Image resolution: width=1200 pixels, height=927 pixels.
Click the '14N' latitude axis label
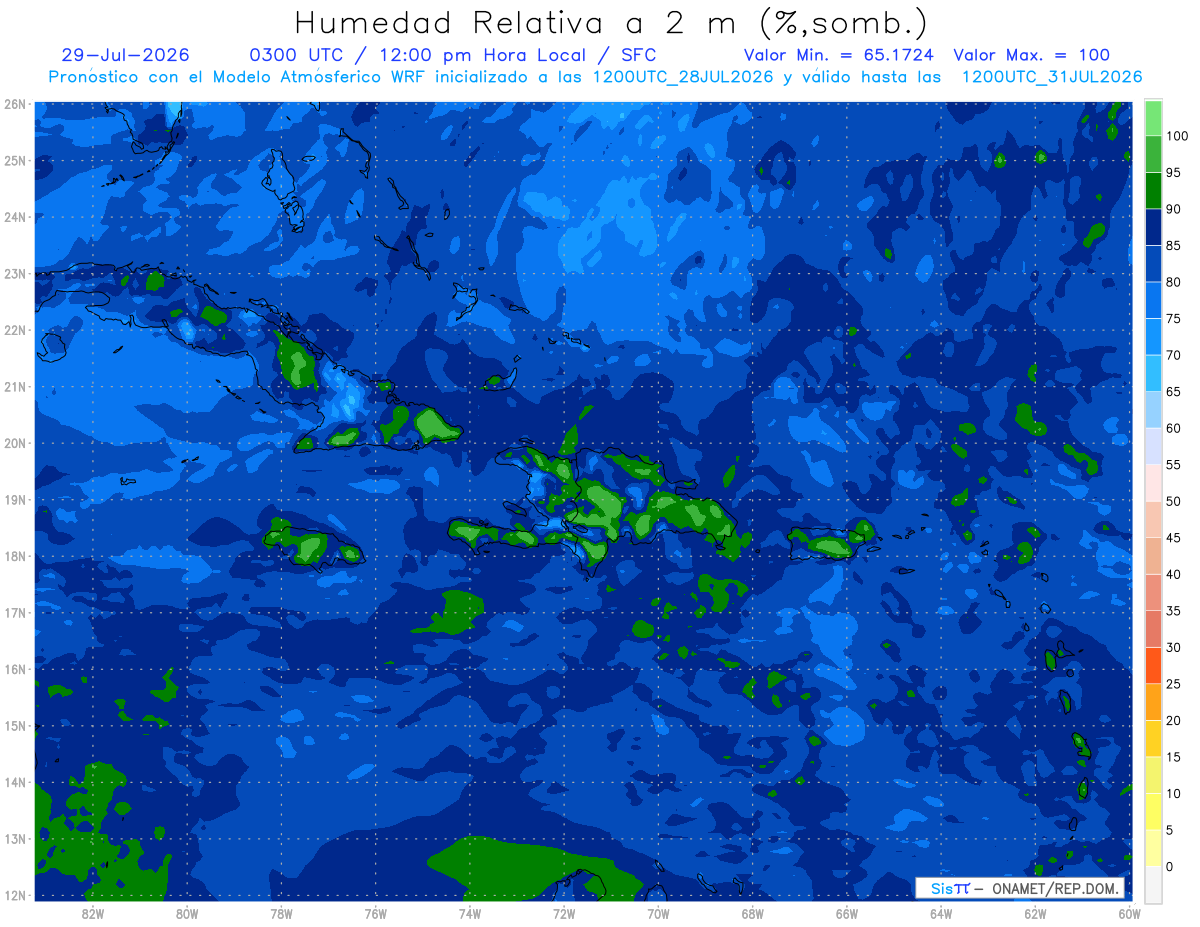tap(15, 782)
